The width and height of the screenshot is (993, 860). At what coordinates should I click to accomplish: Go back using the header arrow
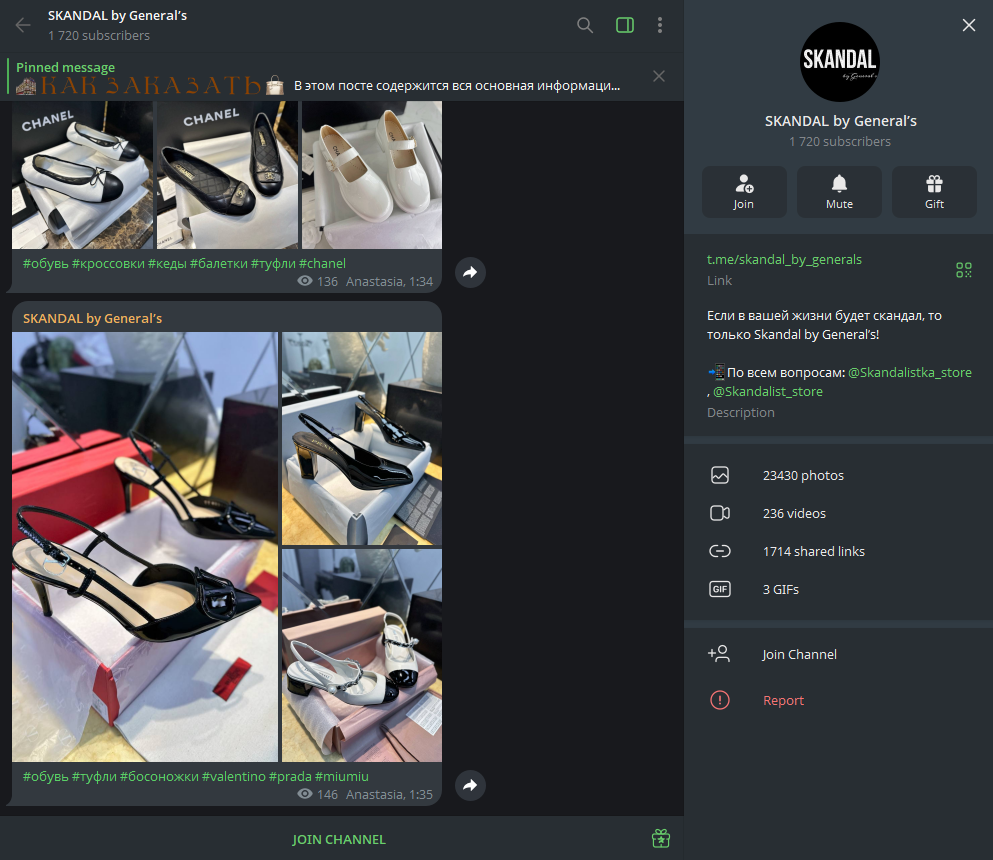(x=23, y=25)
